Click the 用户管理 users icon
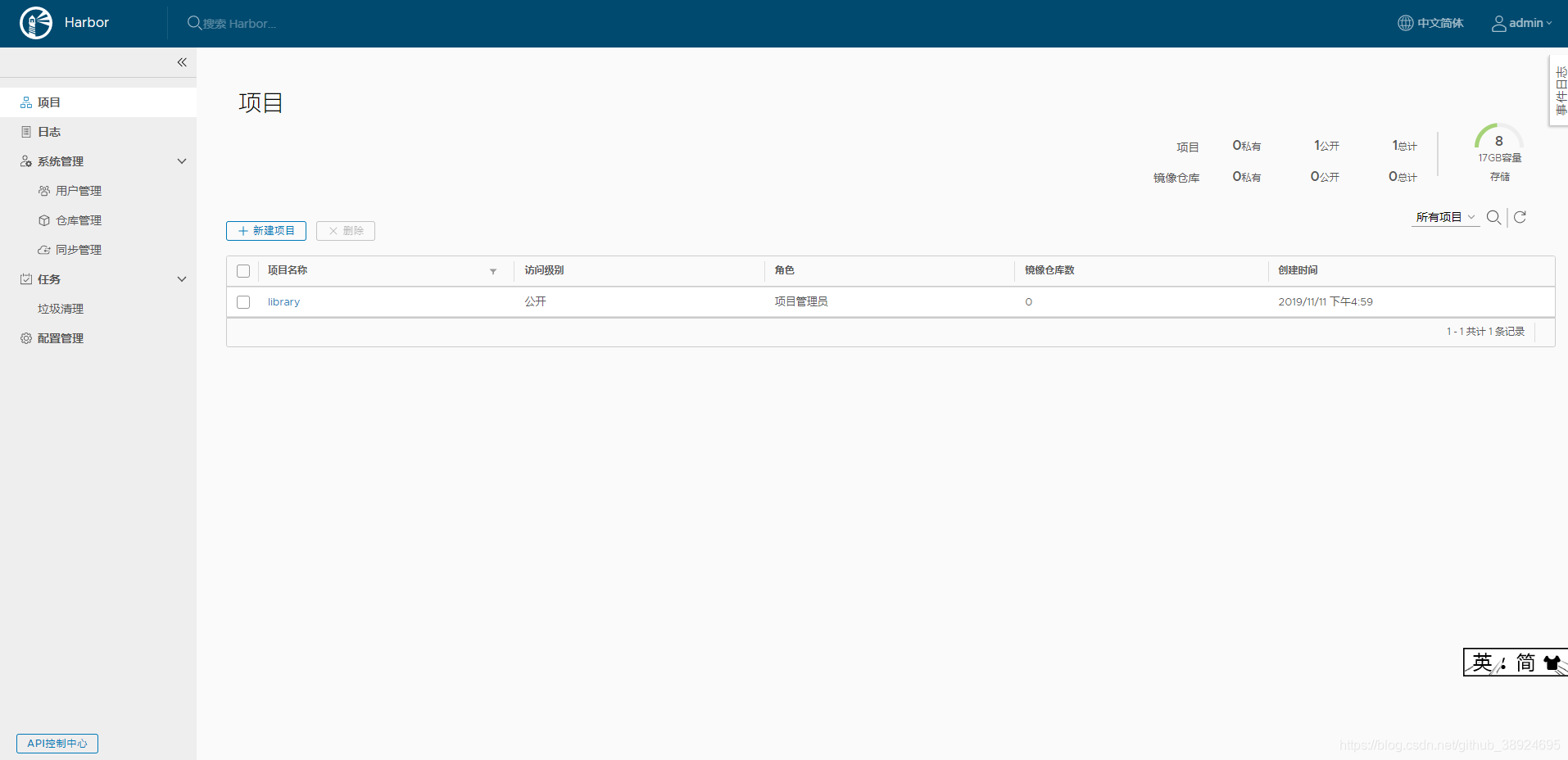 coord(44,191)
